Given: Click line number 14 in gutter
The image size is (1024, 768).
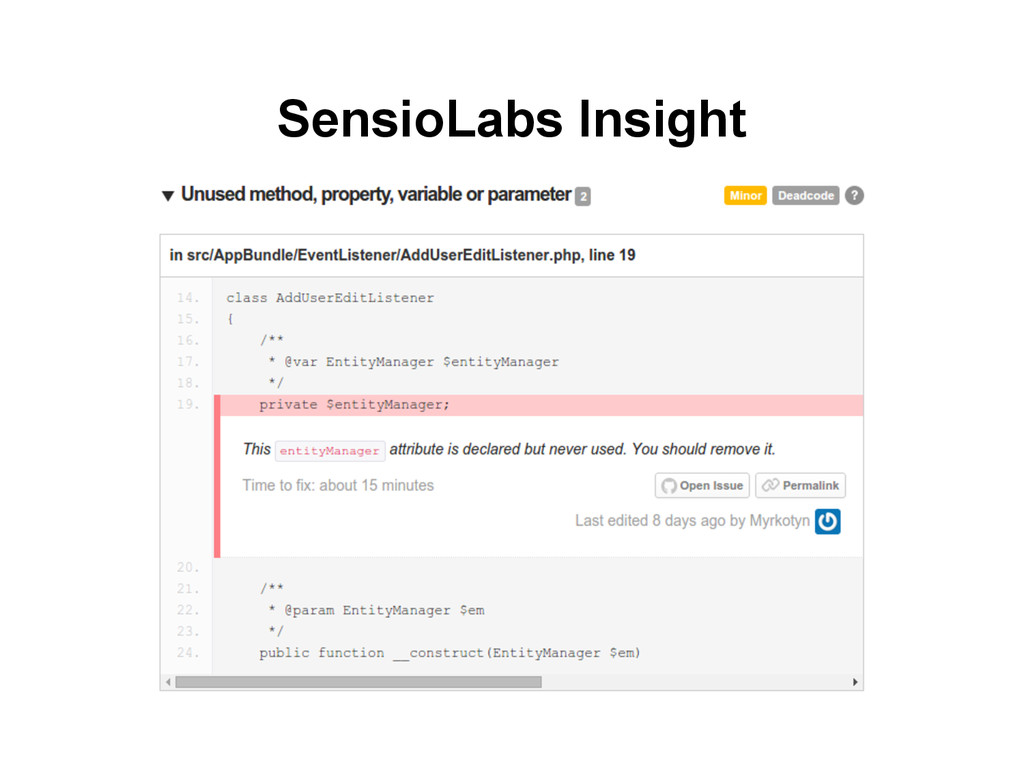Looking at the screenshot, I should pos(187,298).
